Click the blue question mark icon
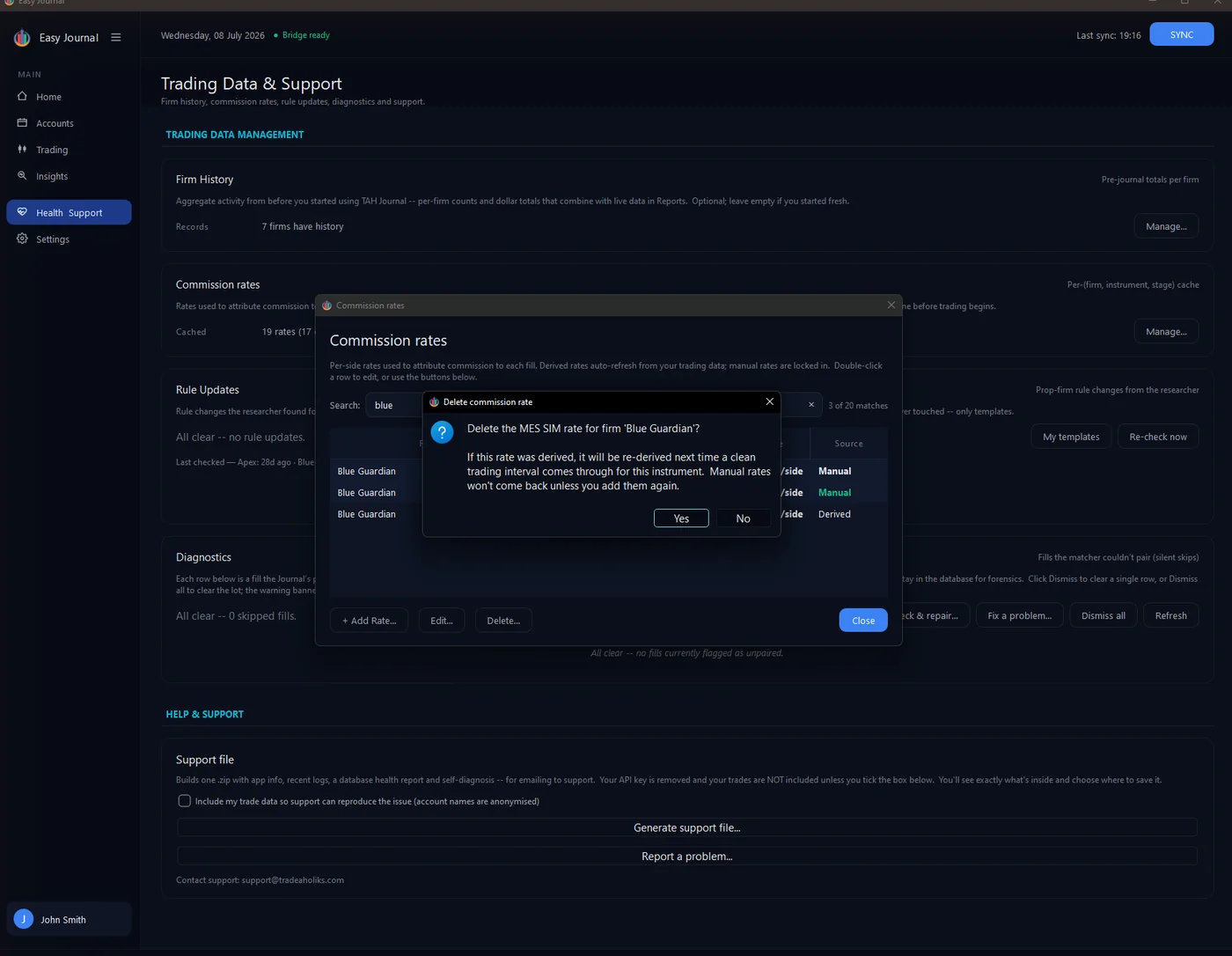This screenshot has width=1232, height=956. (x=442, y=432)
